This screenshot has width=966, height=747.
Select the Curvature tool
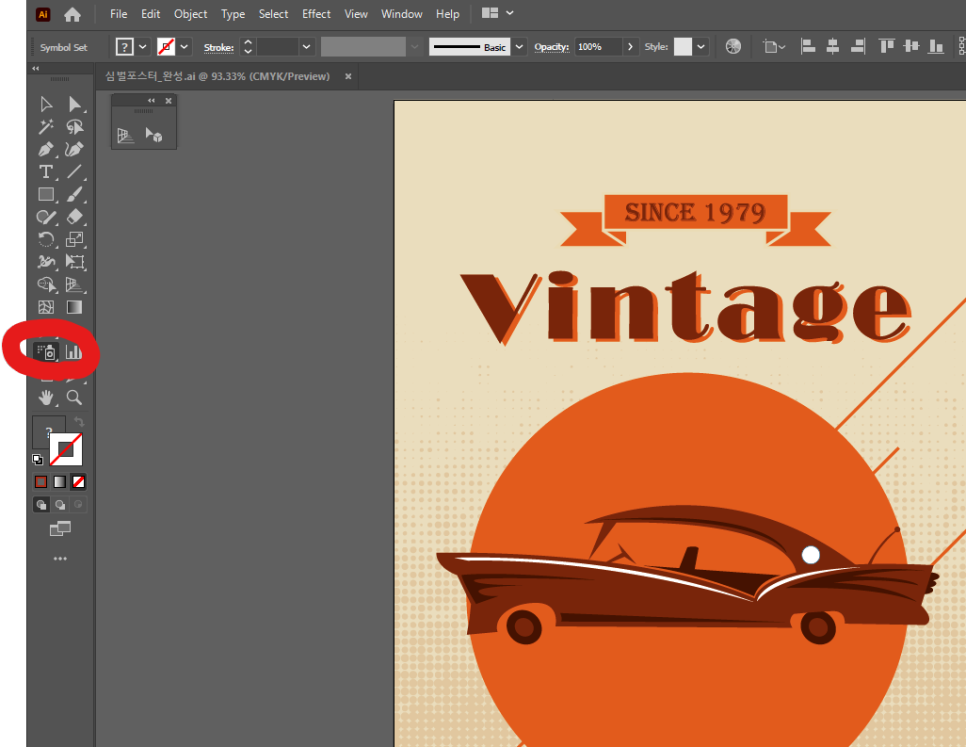(74, 150)
